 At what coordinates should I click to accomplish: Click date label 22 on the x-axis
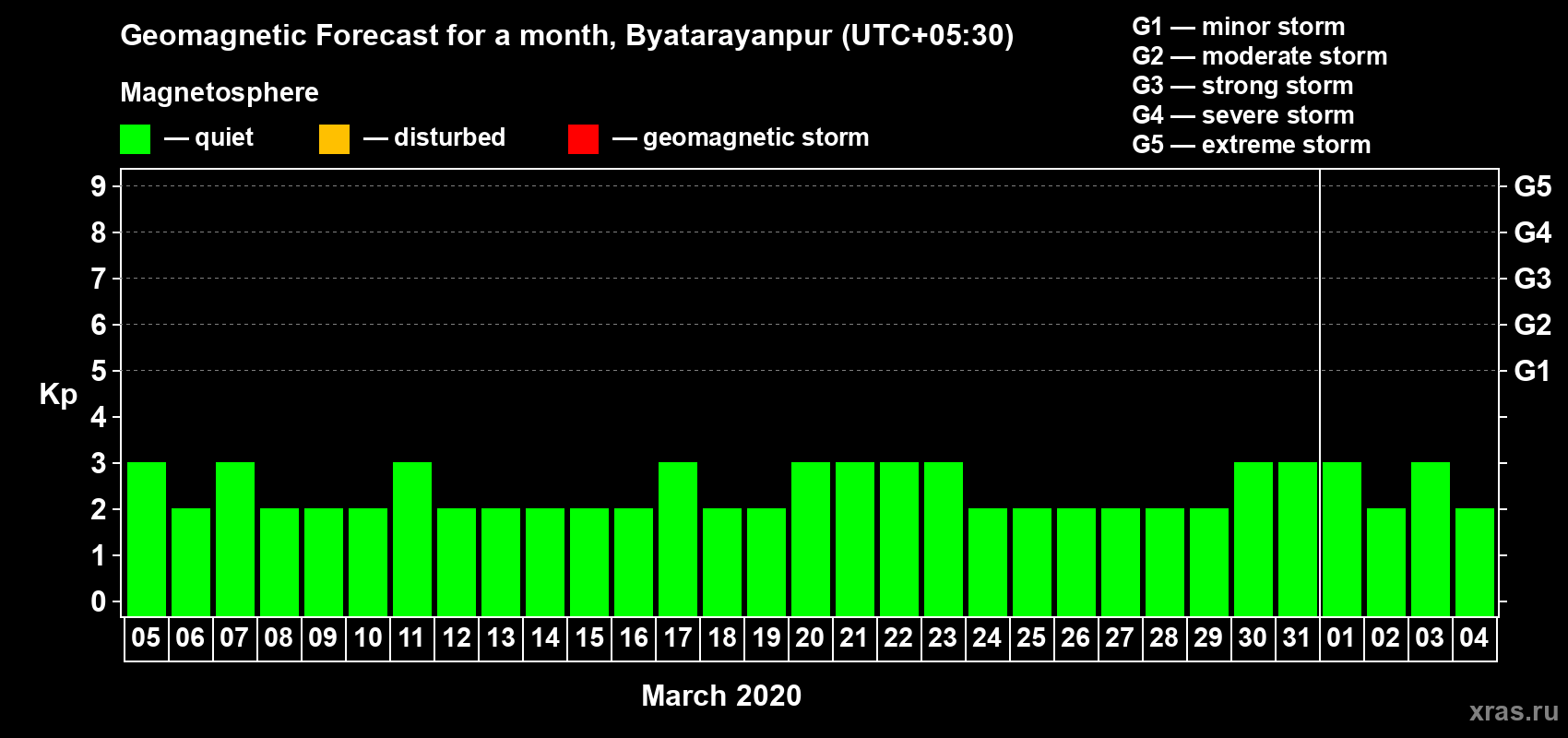coord(898,638)
